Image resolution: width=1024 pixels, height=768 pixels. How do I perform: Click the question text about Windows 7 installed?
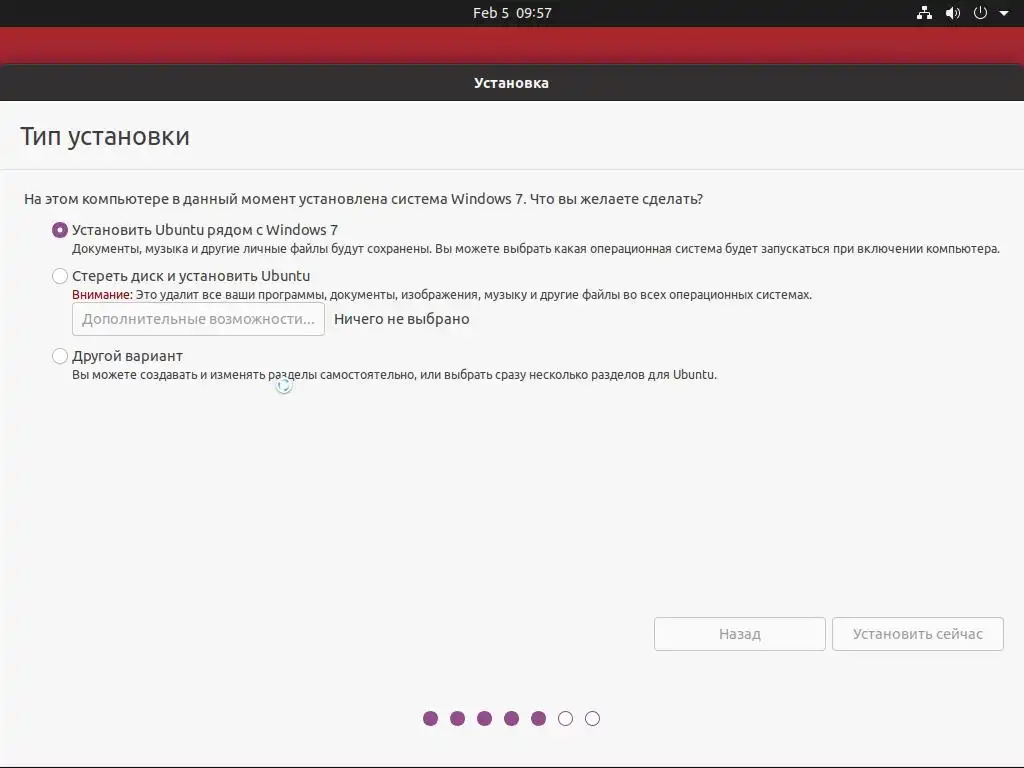coord(363,199)
